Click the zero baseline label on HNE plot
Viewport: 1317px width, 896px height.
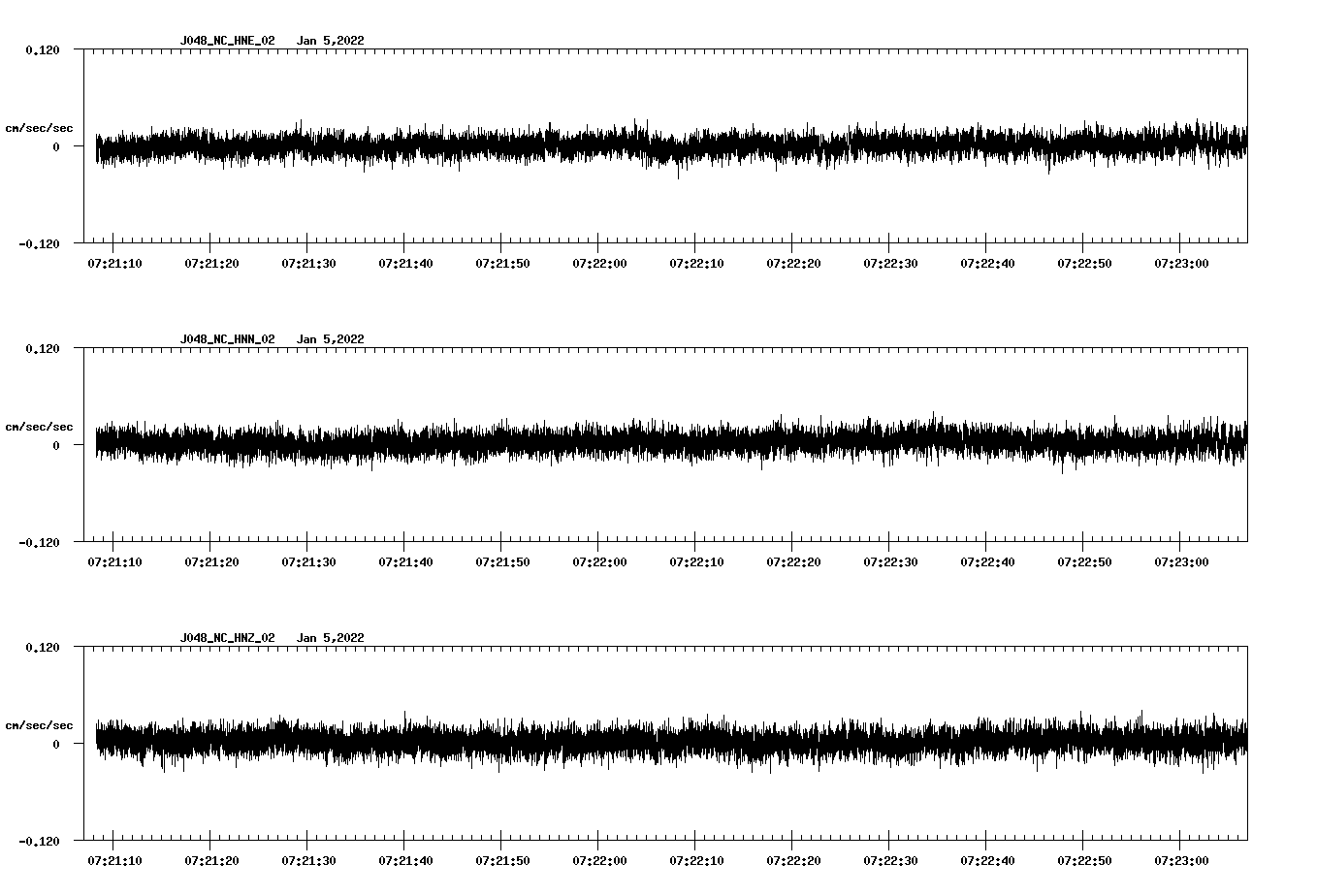(56, 146)
